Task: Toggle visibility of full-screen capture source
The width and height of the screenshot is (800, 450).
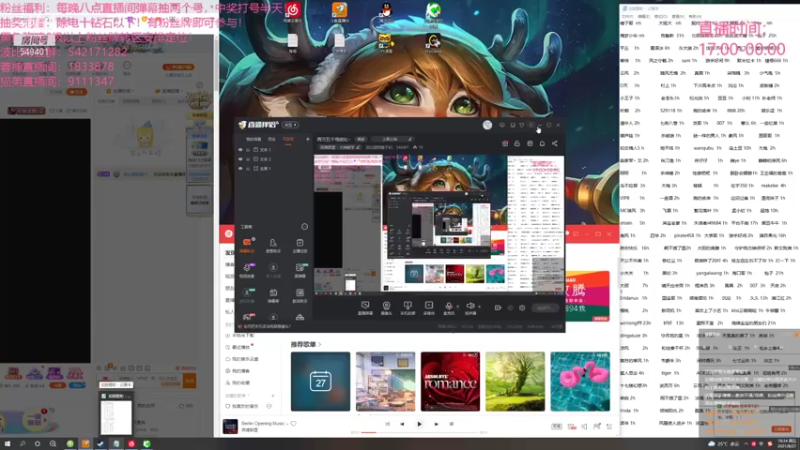Action: [x=240, y=168]
